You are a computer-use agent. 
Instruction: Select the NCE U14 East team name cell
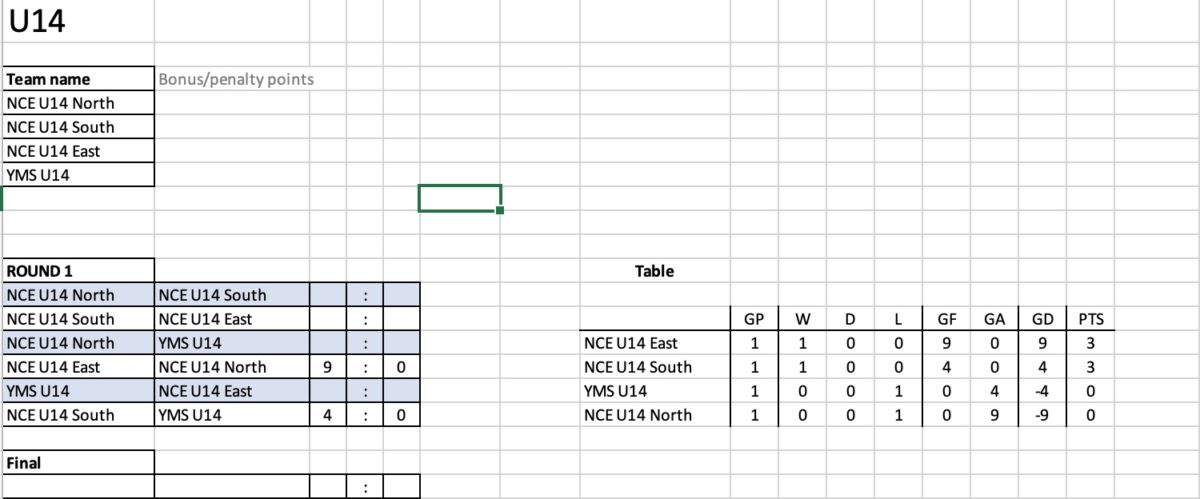pyautogui.click(x=79, y=151)
